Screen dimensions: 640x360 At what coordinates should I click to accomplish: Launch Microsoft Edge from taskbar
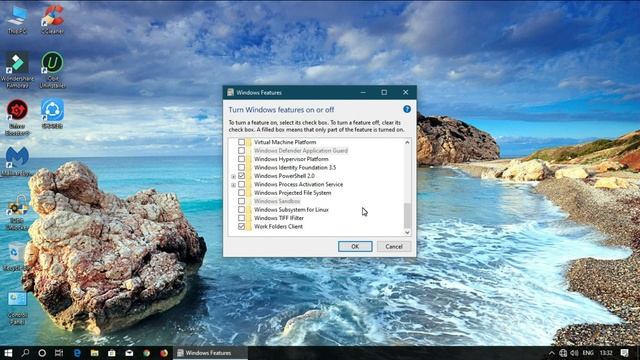77,353
